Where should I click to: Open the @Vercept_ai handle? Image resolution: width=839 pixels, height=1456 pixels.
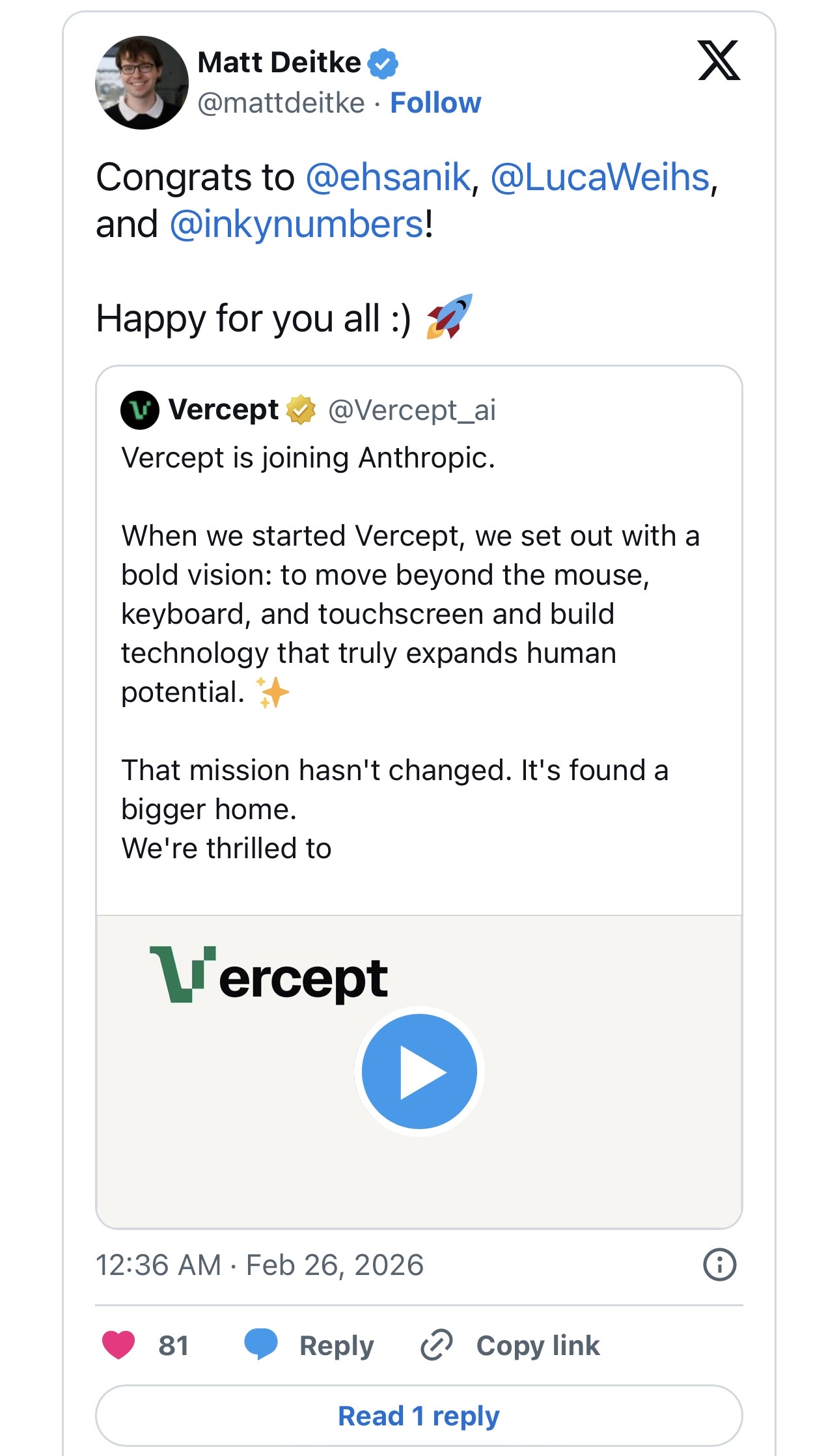(x=412, y=410)
